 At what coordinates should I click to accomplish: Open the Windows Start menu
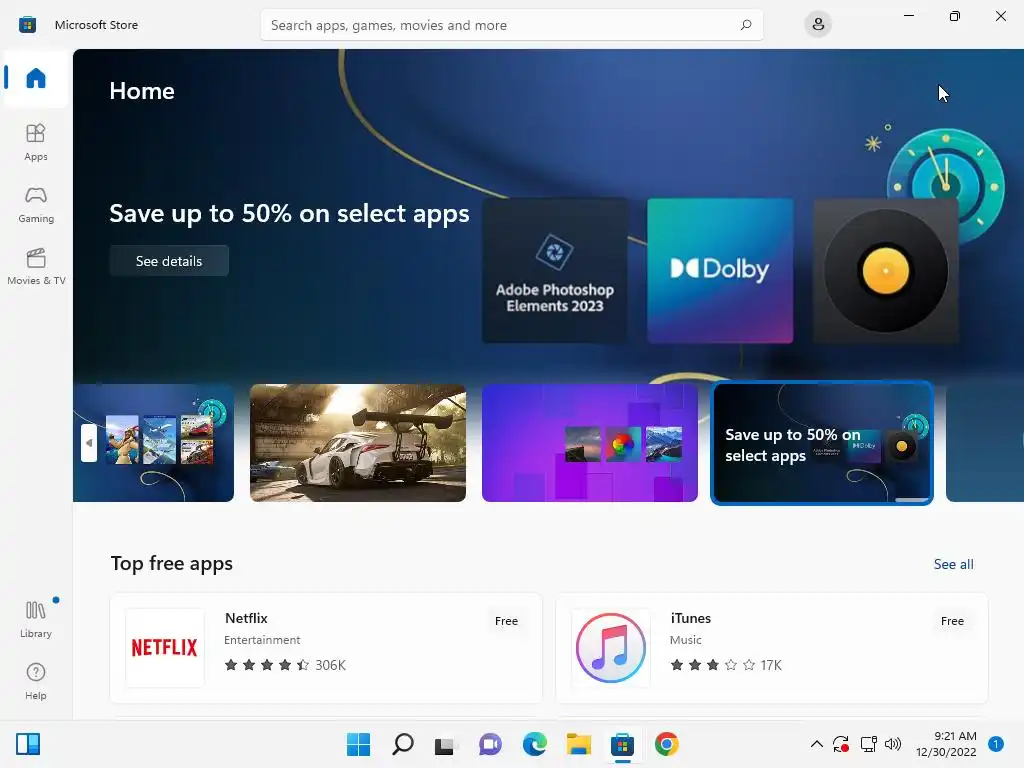[x=358, y=744]
